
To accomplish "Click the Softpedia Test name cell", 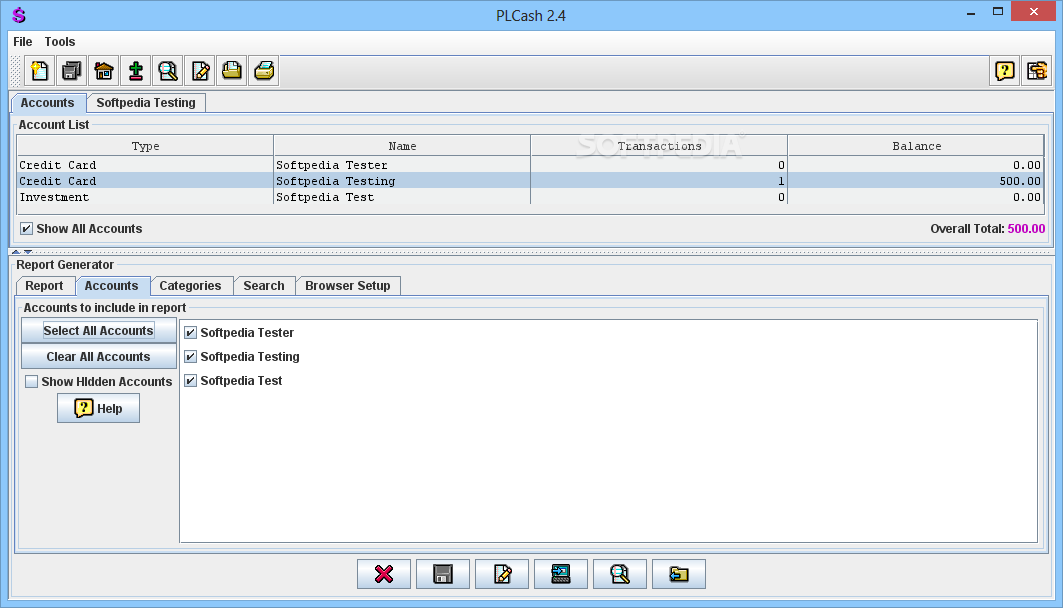I will tap(402, 197).
